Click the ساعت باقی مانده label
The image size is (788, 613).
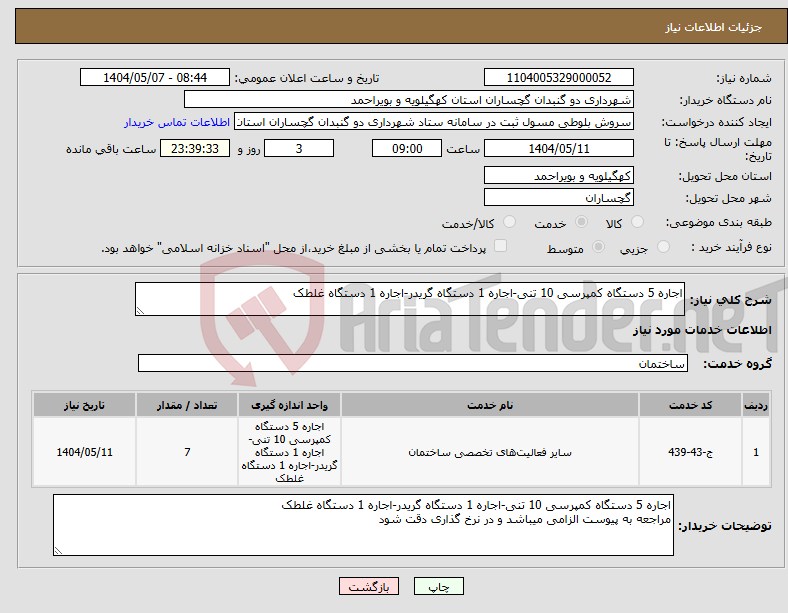click(x=111, y=149)
